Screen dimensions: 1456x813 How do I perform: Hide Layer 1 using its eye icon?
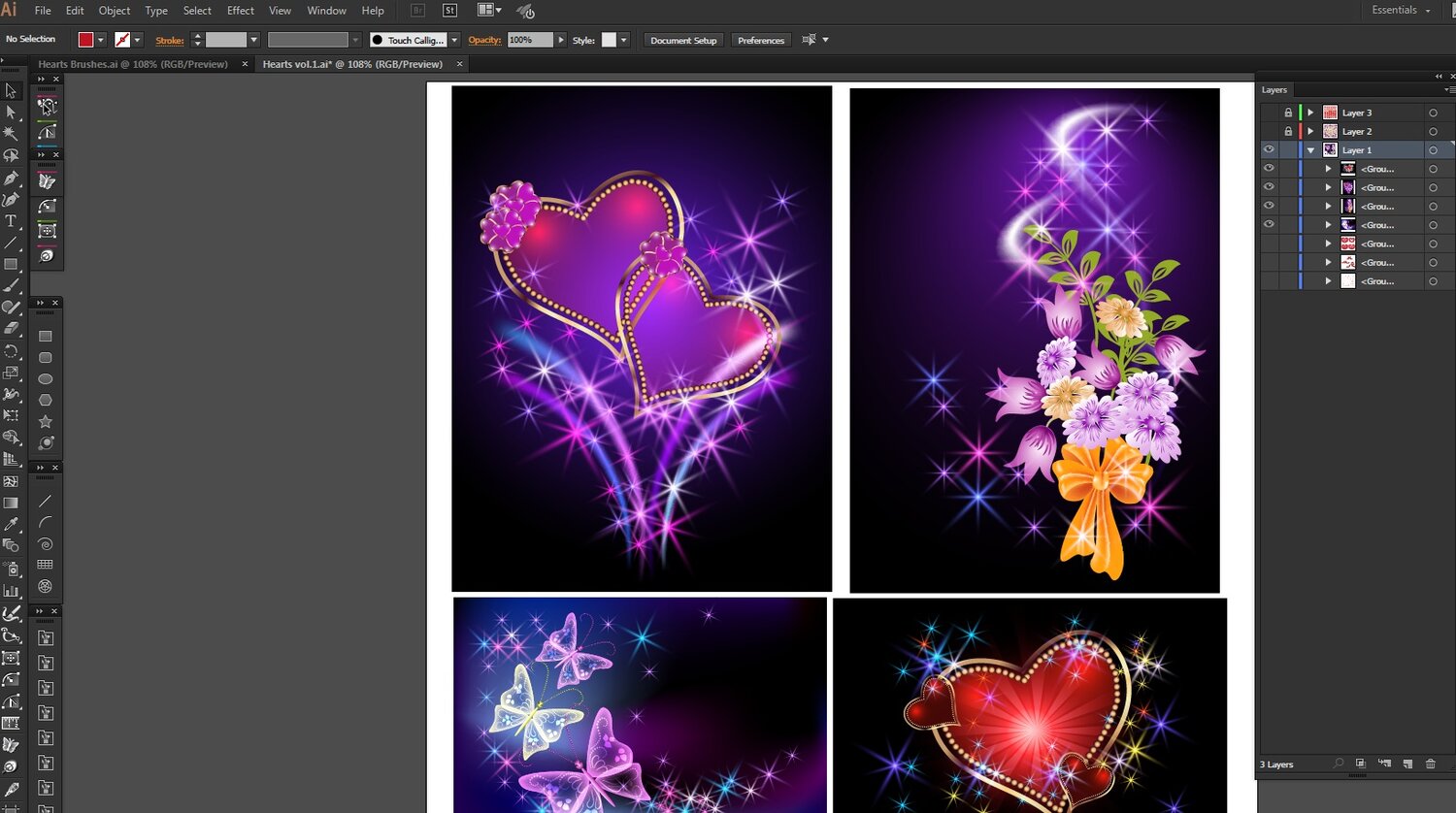tap(1269, 150)
